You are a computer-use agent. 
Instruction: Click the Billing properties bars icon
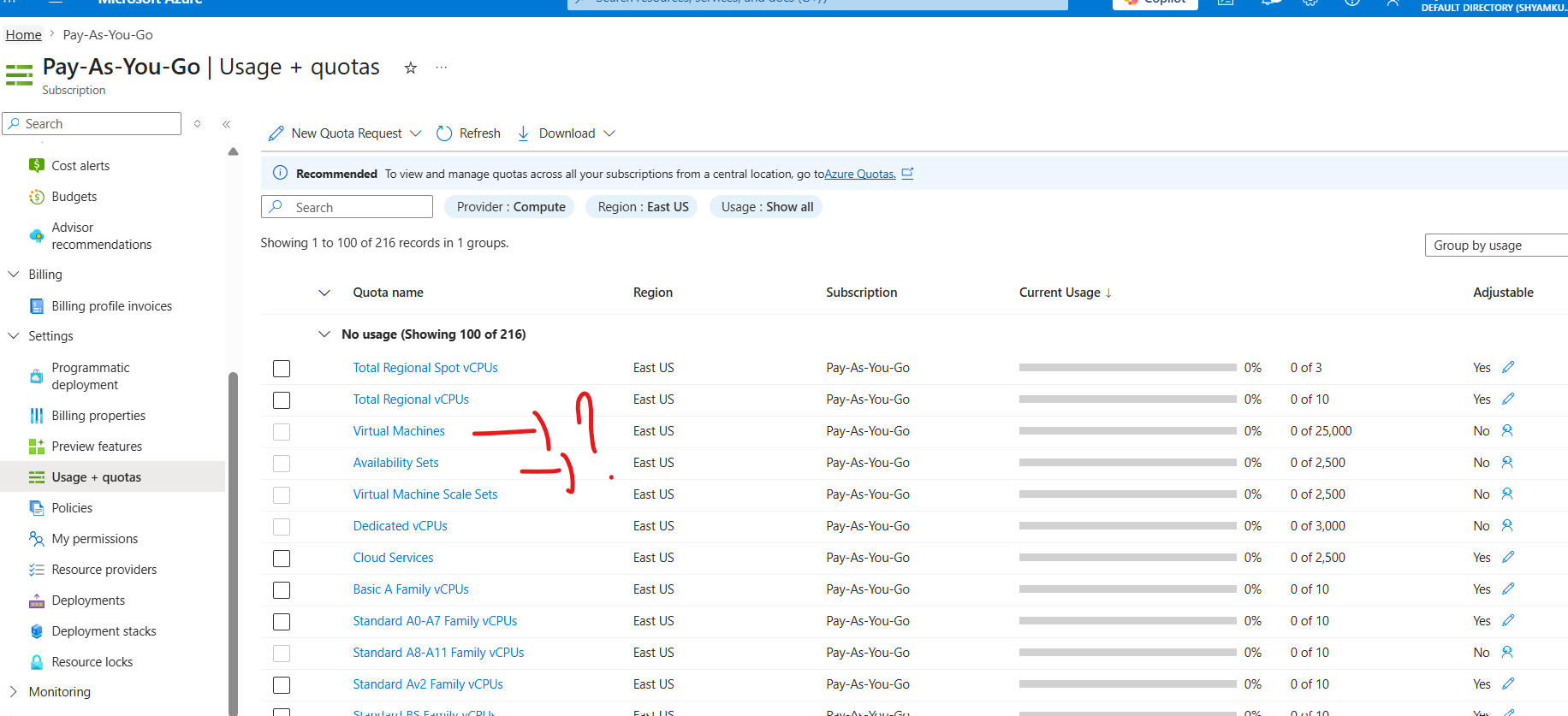(36, 416)
